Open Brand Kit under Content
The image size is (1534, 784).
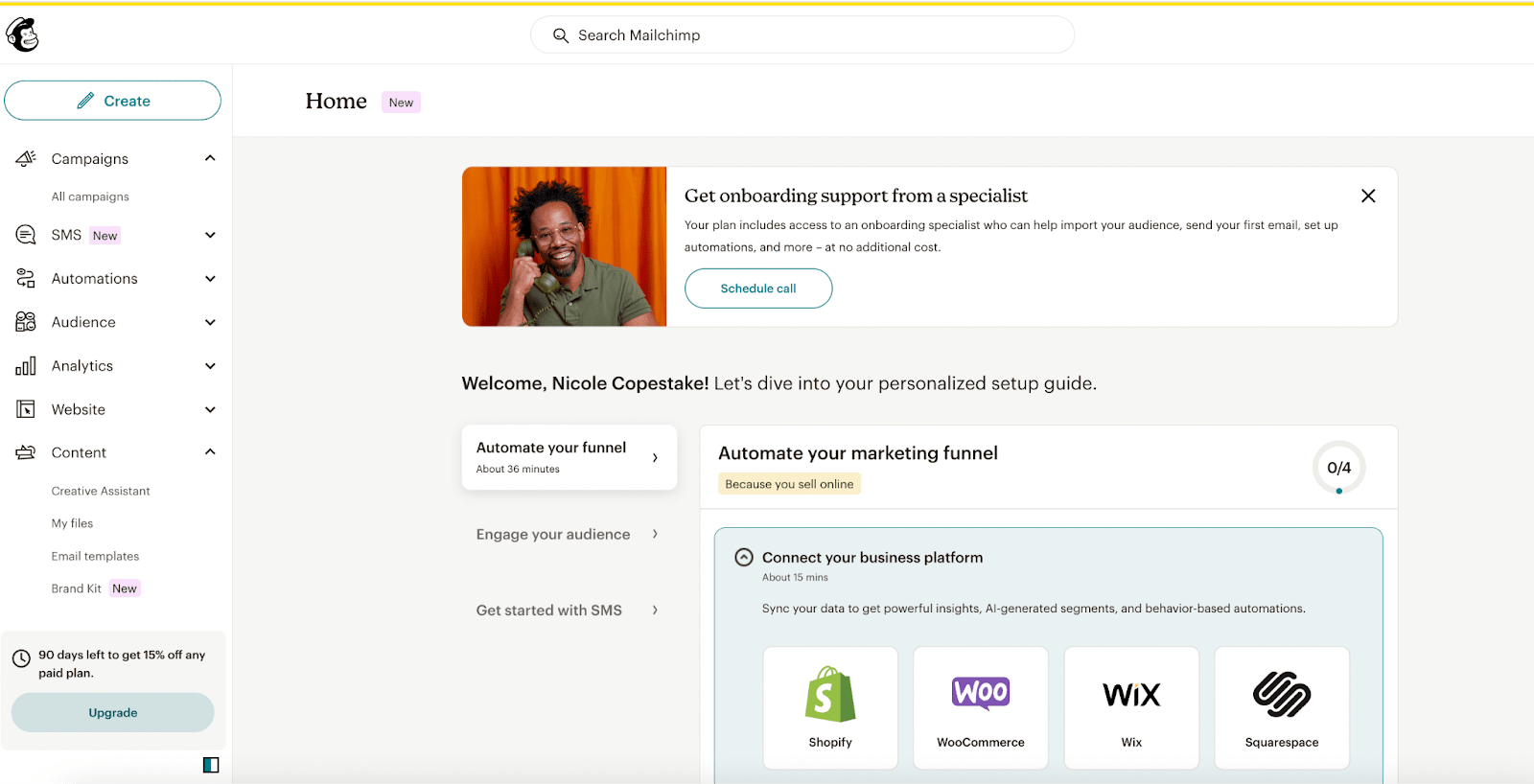(x=76, y=588)
